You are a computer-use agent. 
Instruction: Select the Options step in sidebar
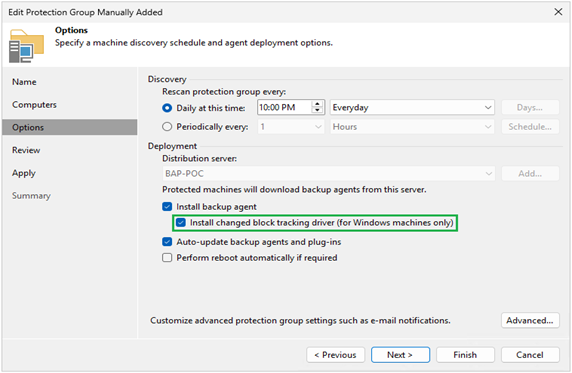(x=70, y=127)
